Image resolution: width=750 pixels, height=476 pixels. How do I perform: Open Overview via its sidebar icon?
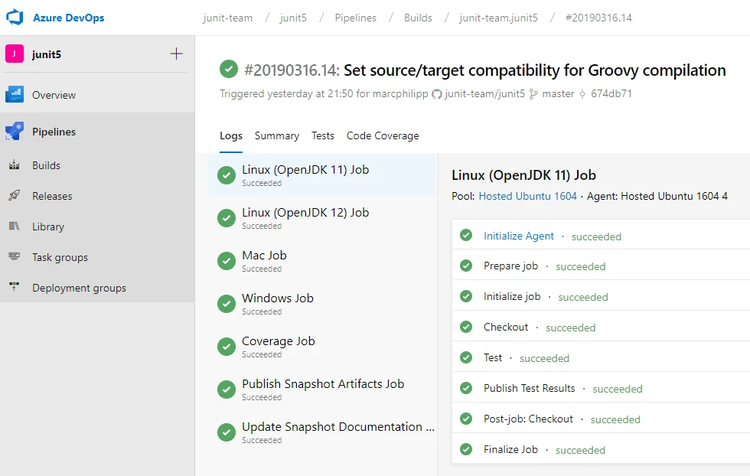coord(15,95)
